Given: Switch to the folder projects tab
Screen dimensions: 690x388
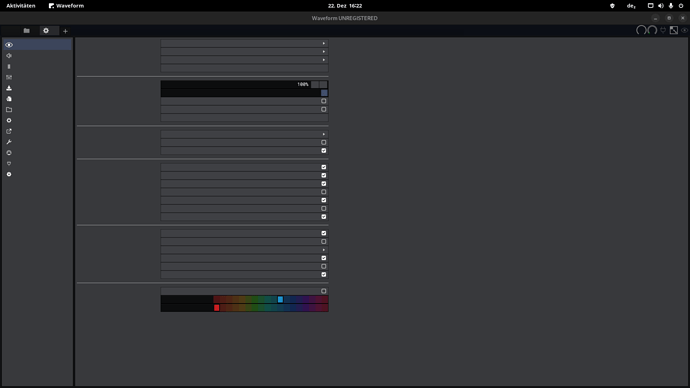Looking at the screenshot, I should click(x=26, y=31).
